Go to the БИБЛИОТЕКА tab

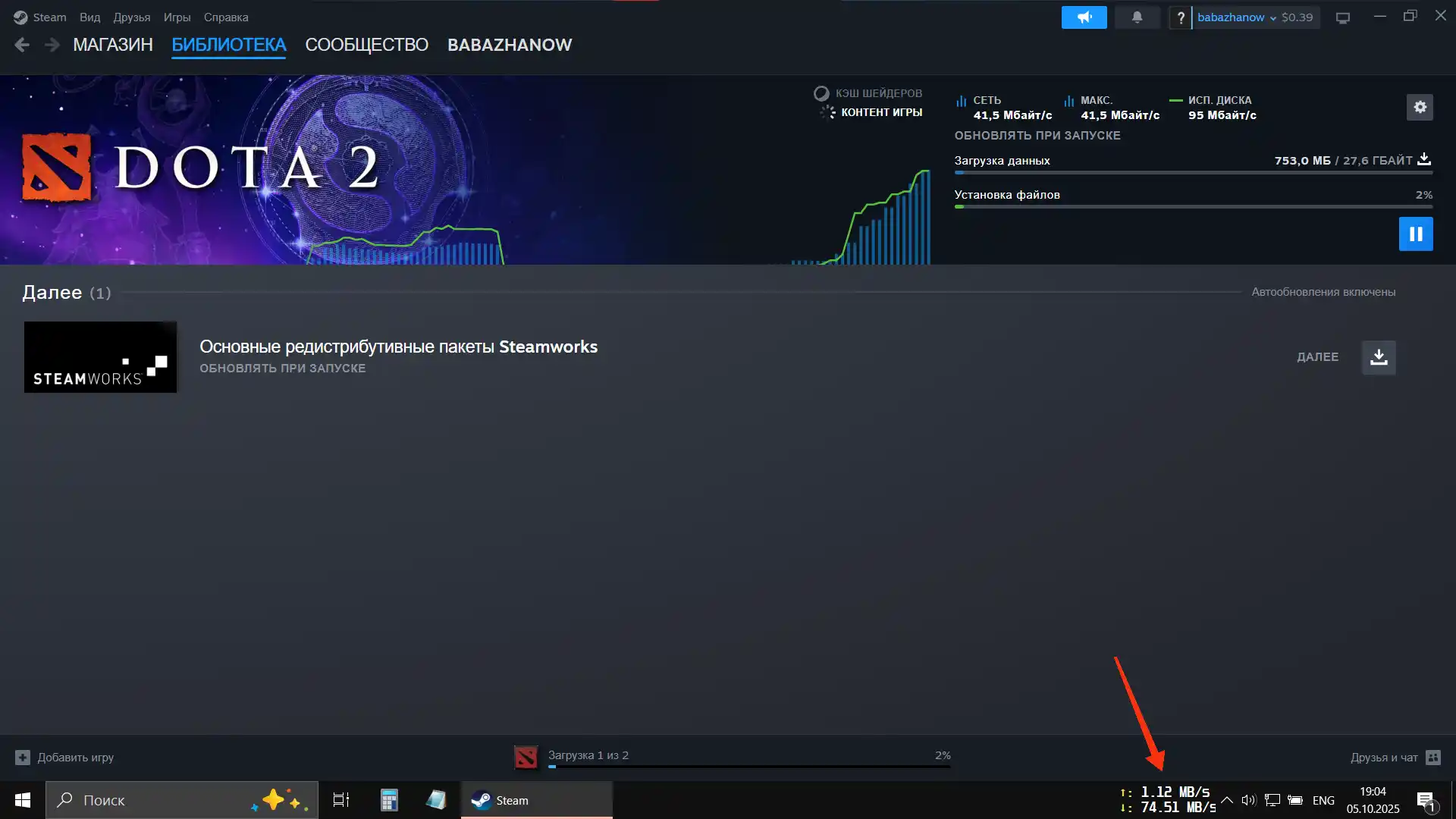click(228, 45)
